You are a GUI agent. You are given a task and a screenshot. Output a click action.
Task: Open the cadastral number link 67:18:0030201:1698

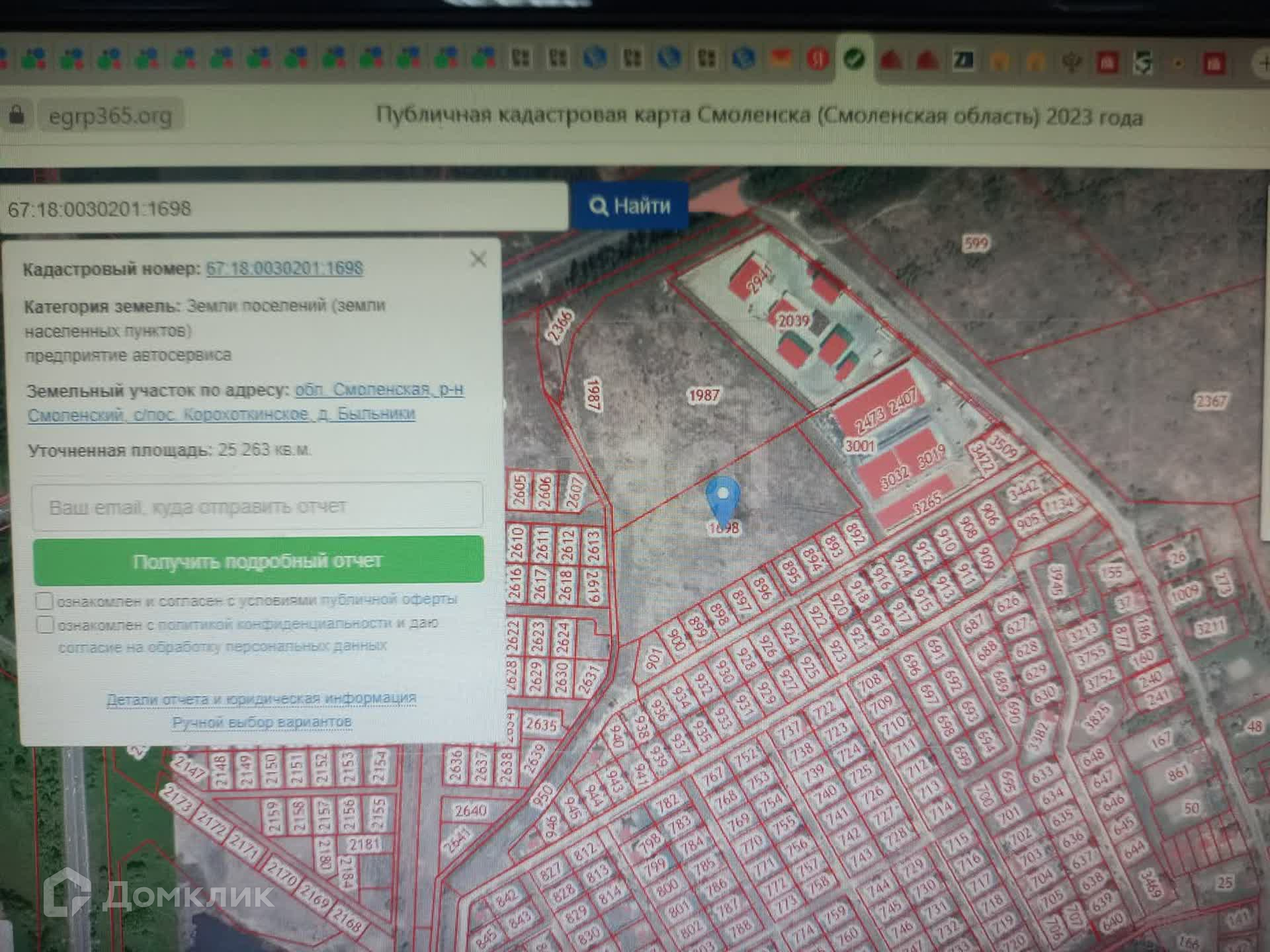284,268
